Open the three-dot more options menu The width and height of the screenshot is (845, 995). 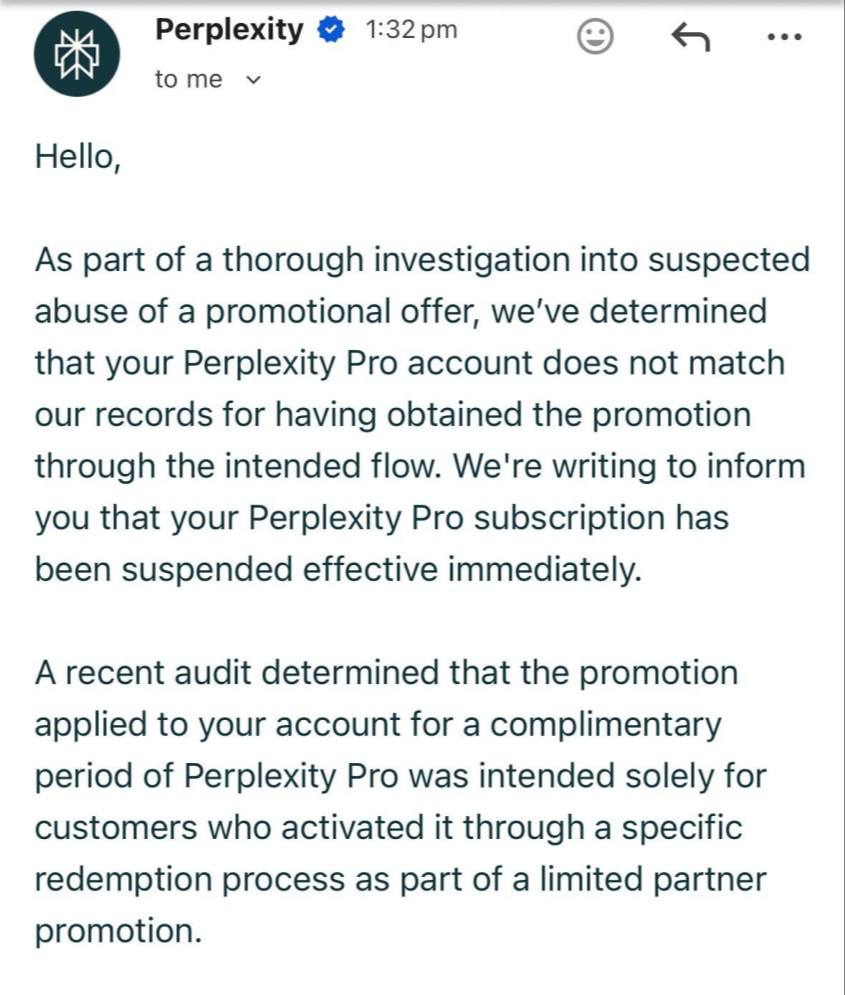coord(784,38)
